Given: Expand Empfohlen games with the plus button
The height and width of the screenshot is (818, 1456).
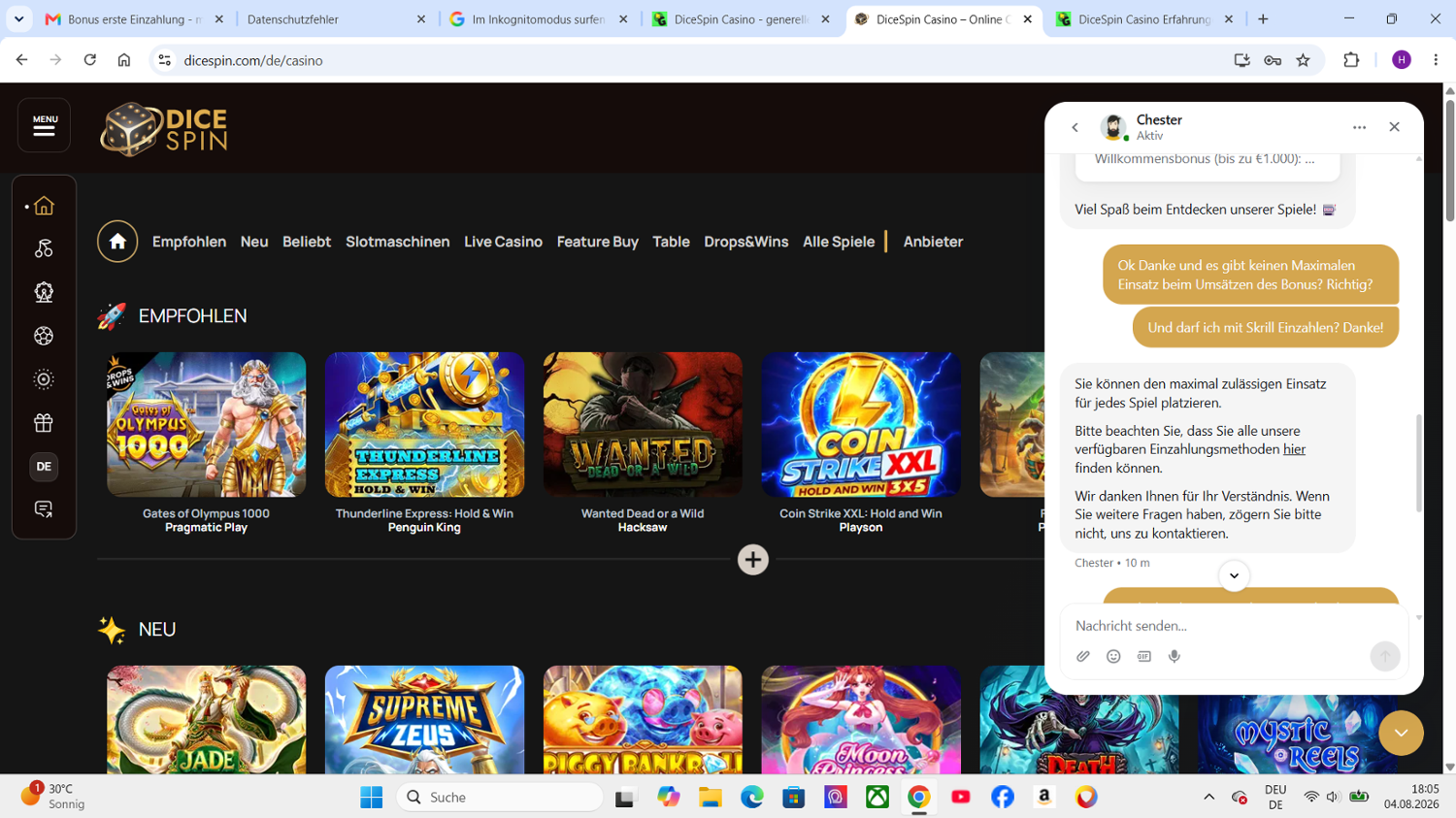Looking at the screenshot, I should point(753,560).
